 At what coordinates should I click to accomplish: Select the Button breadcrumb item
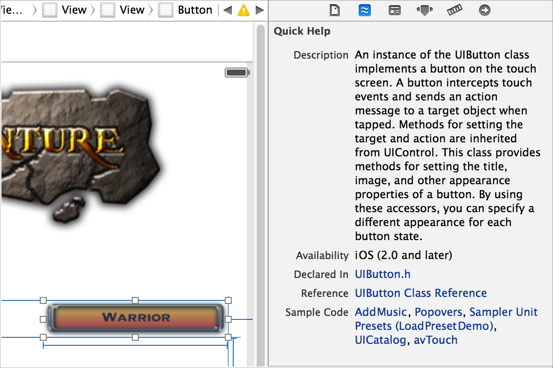coord(186,10)
